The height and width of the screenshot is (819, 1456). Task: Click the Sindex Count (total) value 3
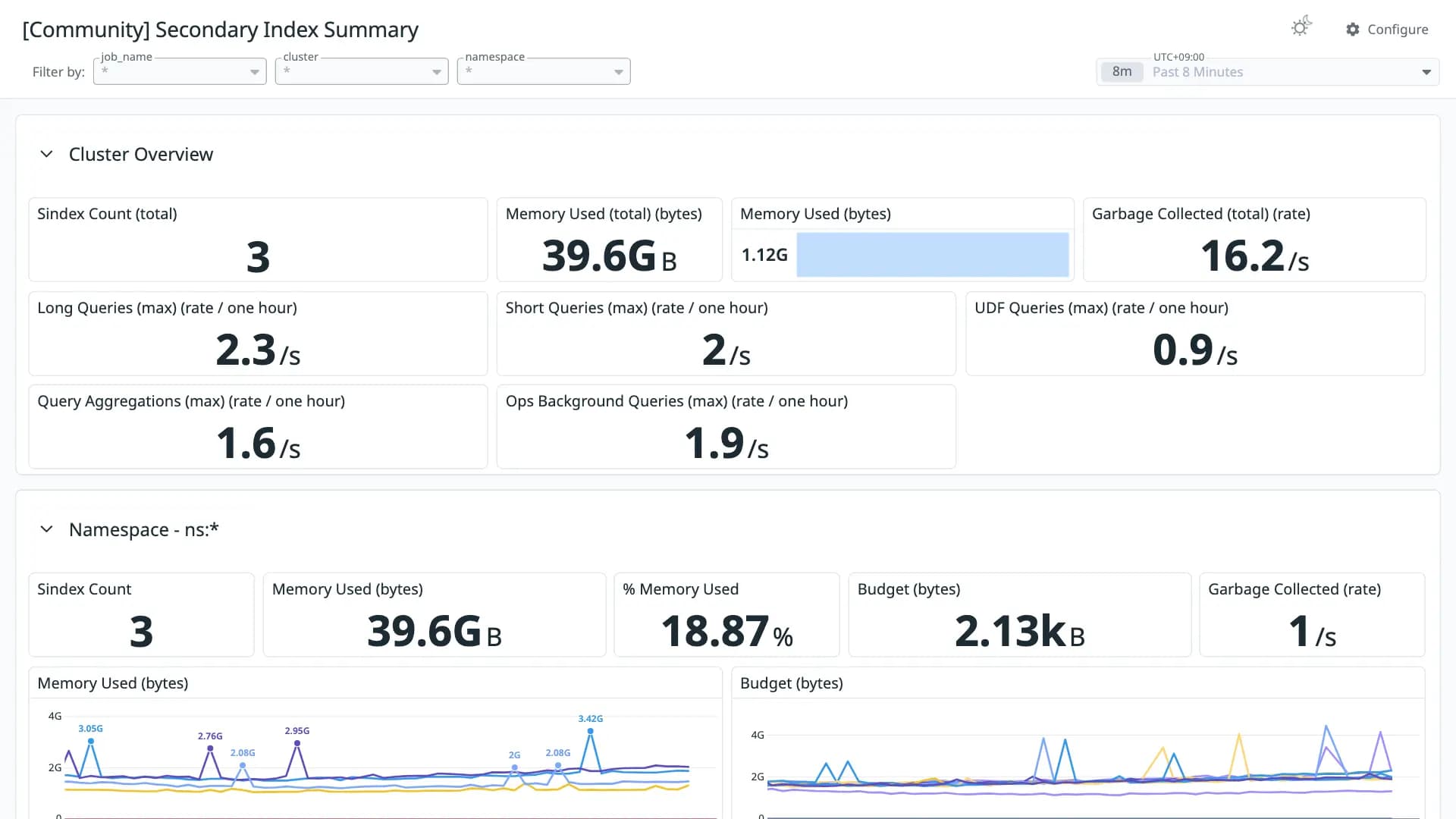click(x=258, y=257)
